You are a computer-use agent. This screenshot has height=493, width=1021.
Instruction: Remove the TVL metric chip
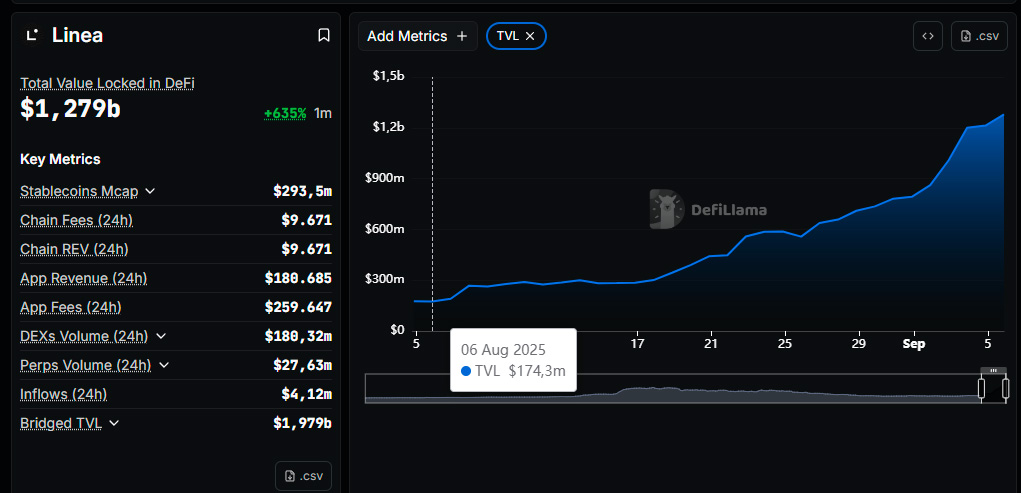coord(530,36)
